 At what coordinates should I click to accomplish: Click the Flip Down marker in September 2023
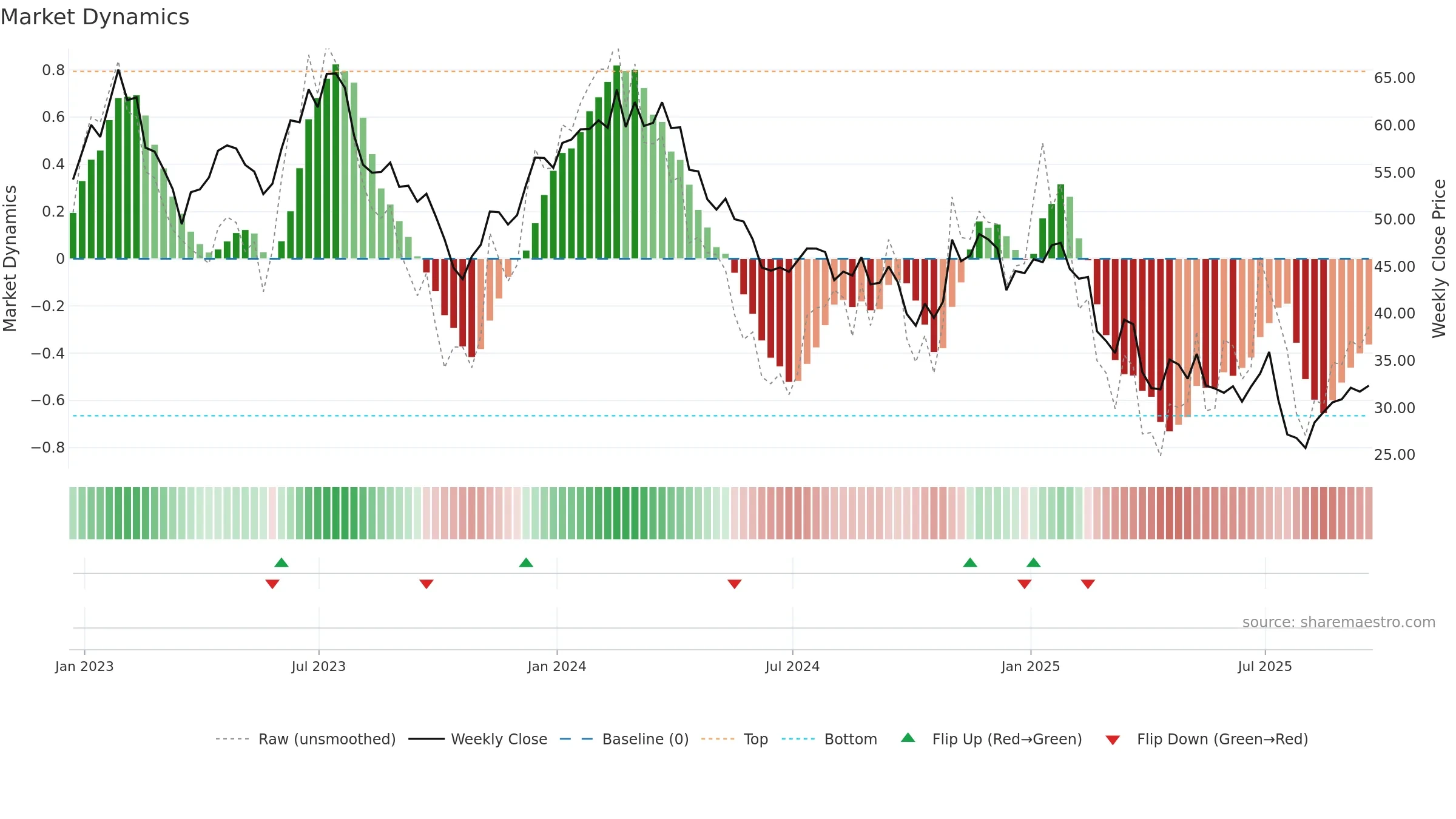[426, 584]
